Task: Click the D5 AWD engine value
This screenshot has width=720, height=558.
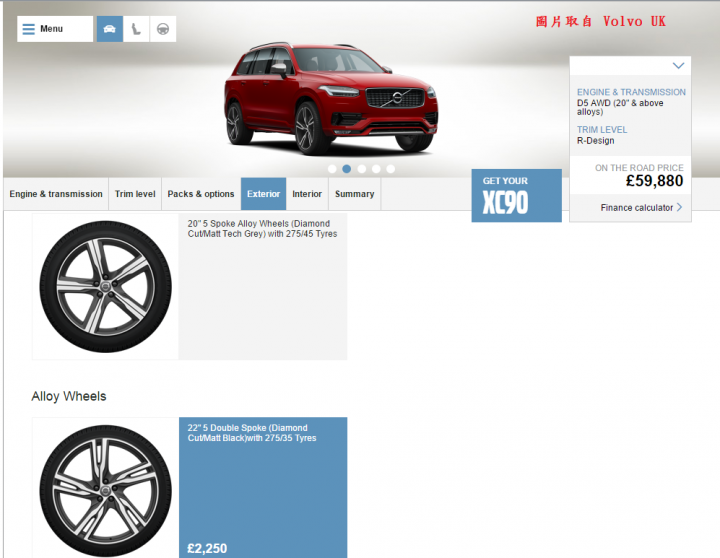Action: click(620, 107)
